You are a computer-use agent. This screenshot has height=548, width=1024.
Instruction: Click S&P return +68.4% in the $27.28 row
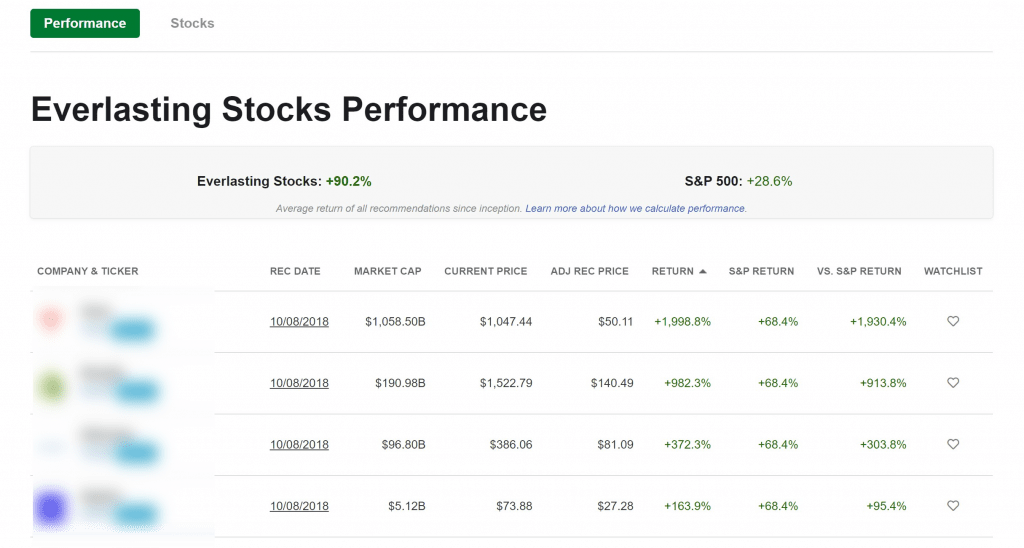pyautogui.click(x=778, y=506)
